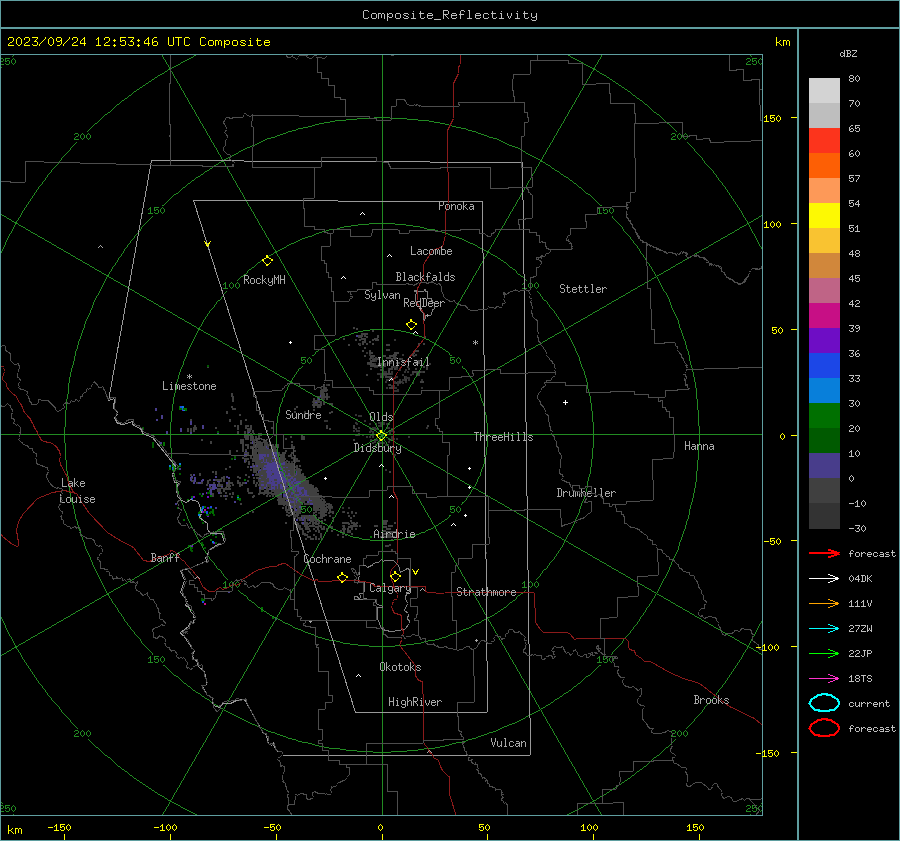This screenshot has height=841, width=900.
Task: Click the Lacombe label on map
Action: (431, 251)
